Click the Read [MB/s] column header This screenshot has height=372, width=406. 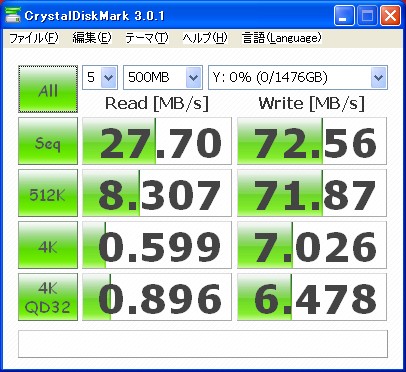point(157,104)
